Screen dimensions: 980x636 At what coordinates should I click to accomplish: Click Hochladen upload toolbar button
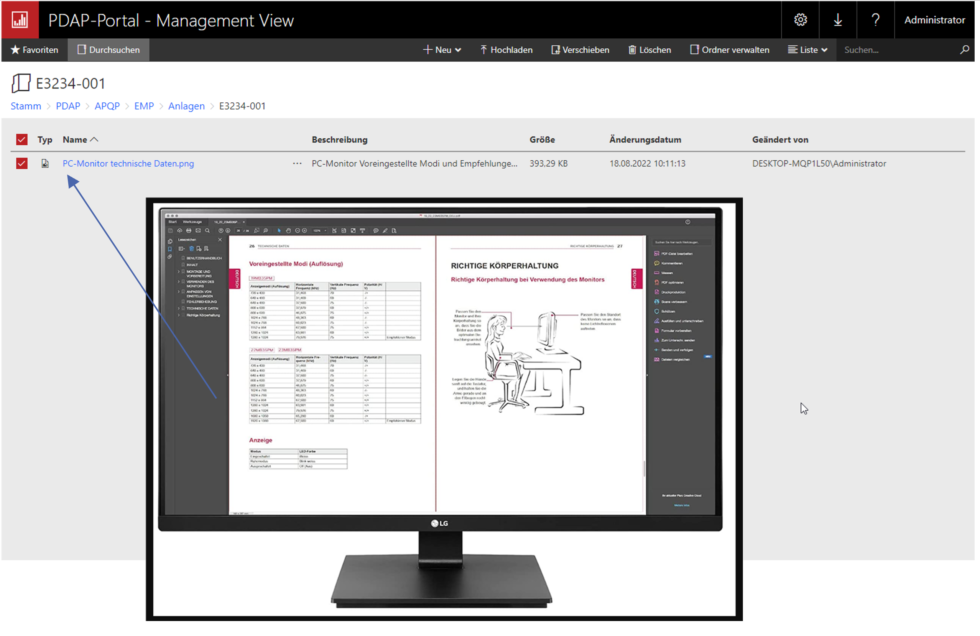[506, 49]
